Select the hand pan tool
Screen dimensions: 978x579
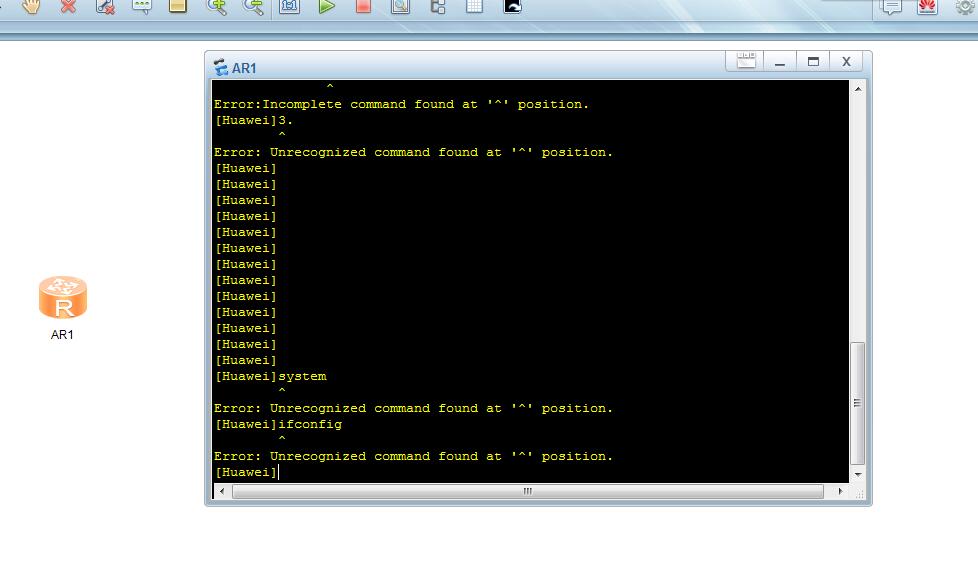[x=31, y=7]
